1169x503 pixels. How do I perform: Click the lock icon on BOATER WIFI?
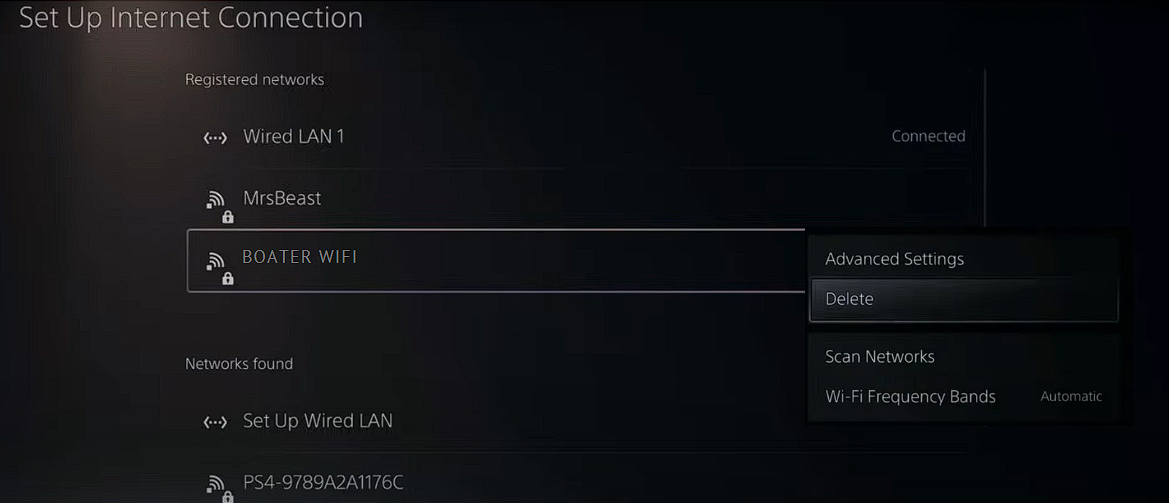point(228,278)
